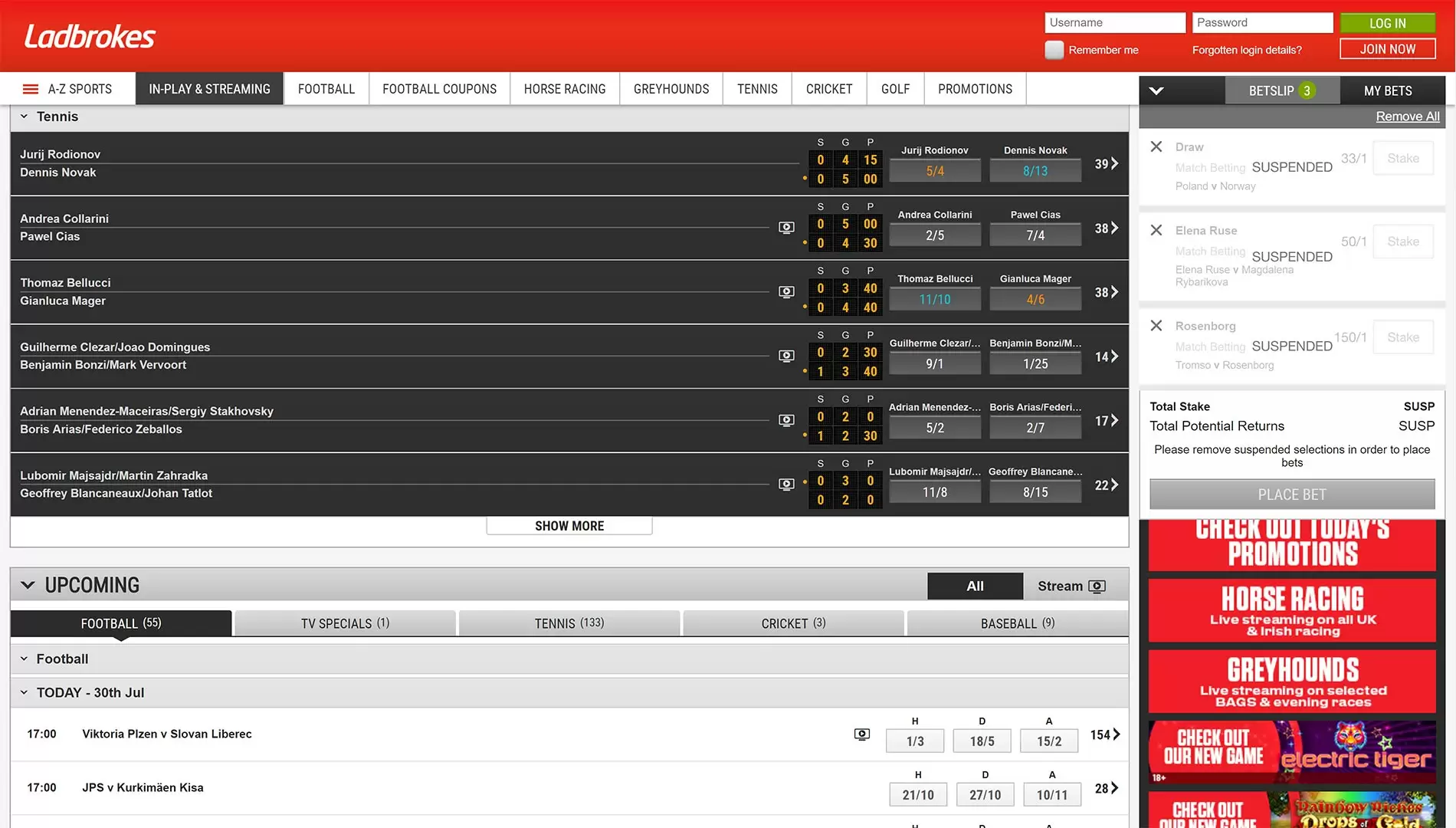This screenshot has height=828, width=1456.
Task: Click the Ladbrokes logo
Action: (x=90, y=36)
